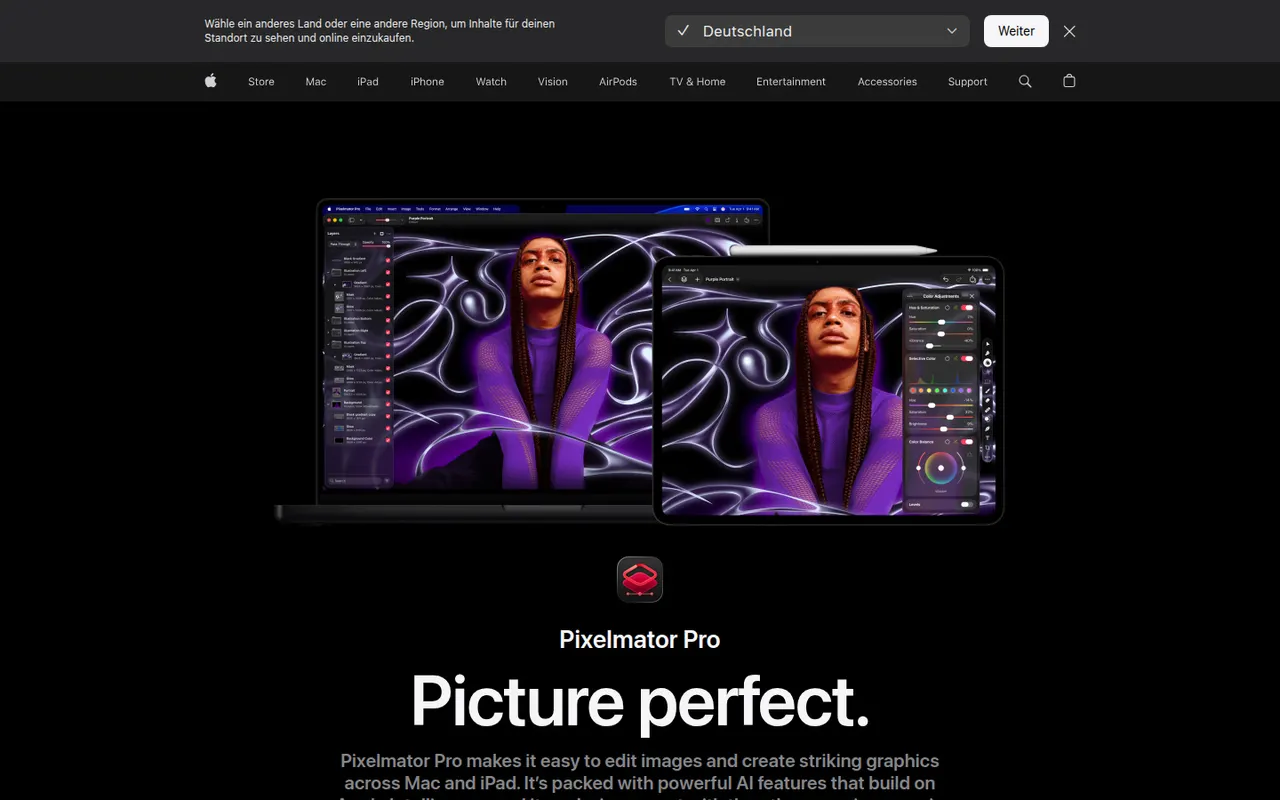Click the Weiter button
This screenshot has width=1280, height=800.
click(x=1016, y=31)
